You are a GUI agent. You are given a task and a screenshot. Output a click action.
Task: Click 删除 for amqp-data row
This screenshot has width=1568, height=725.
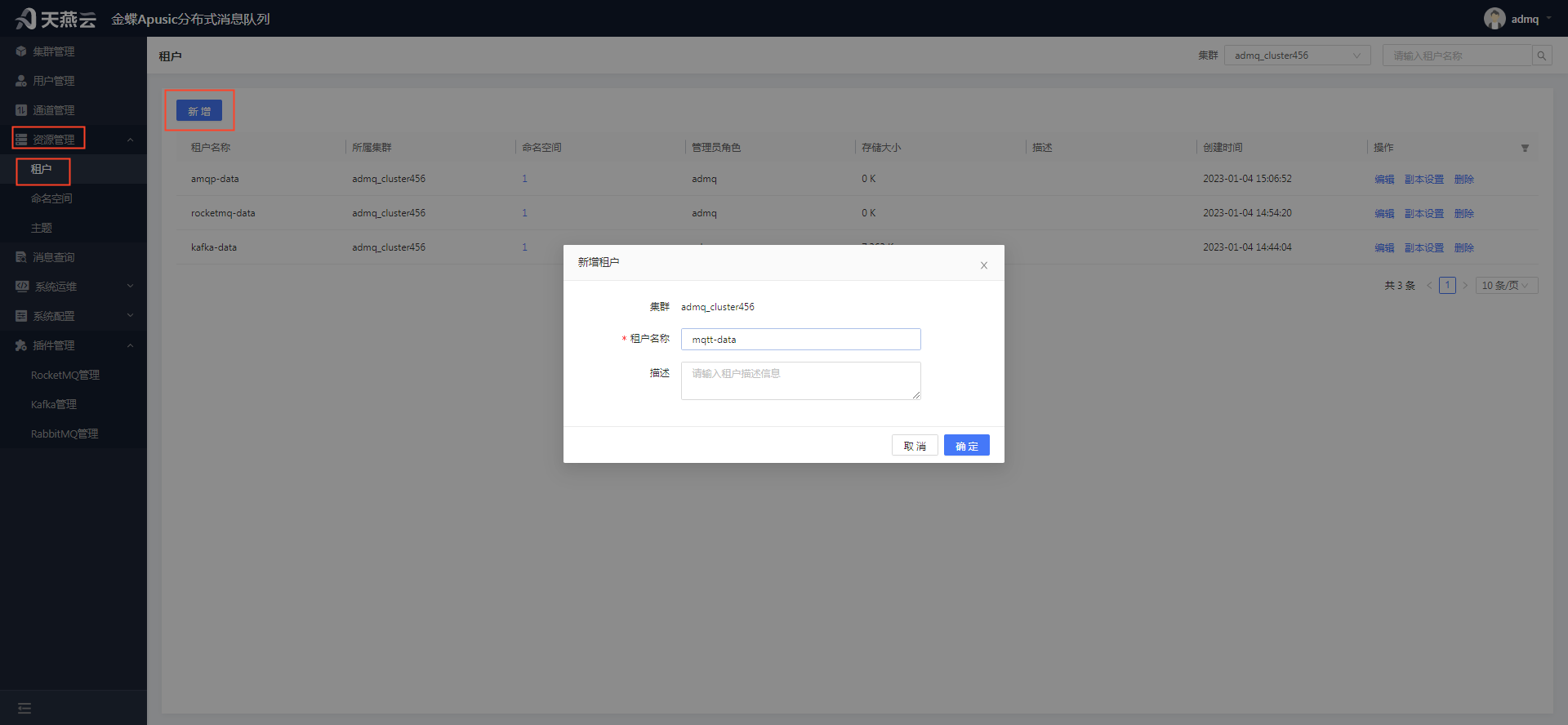[1464, 180]
